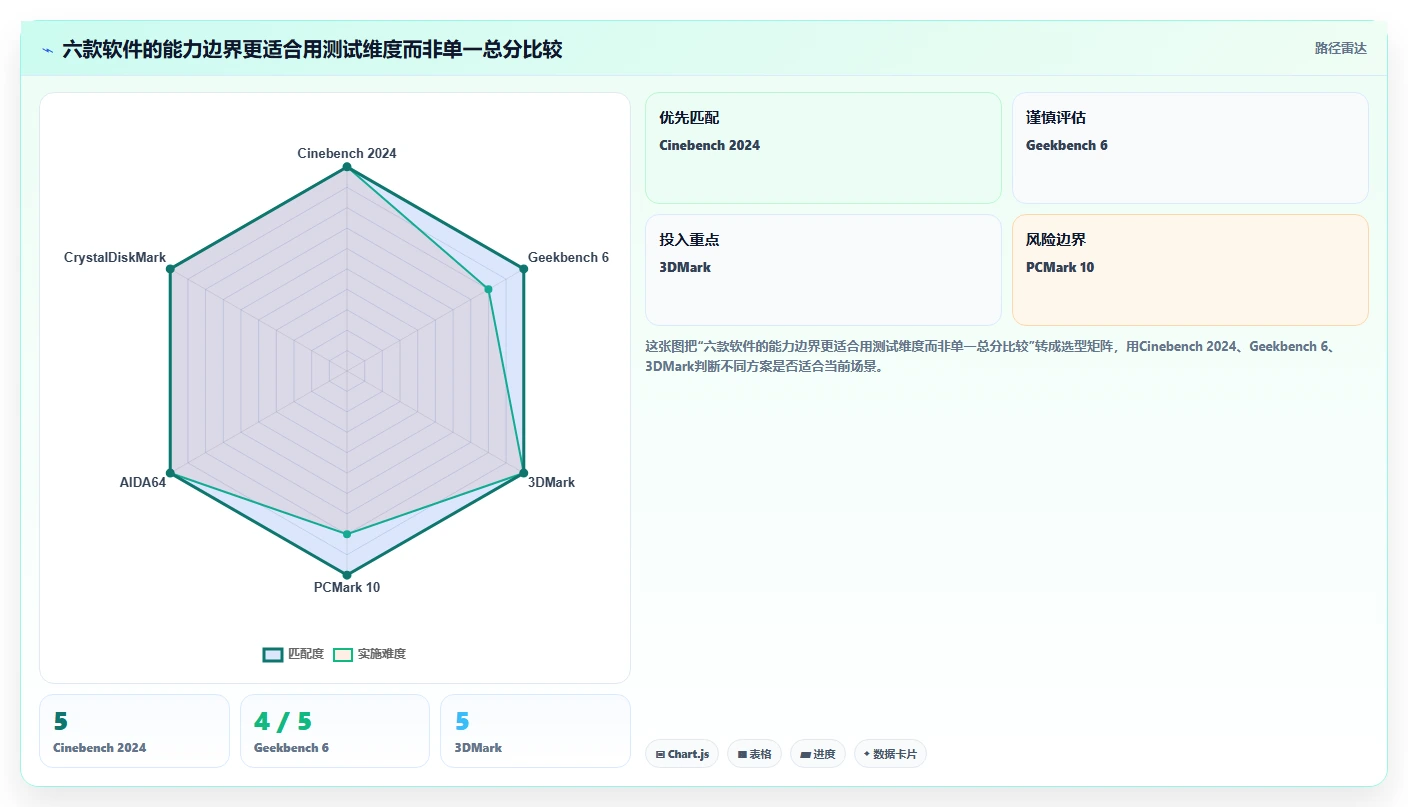Select the 谨慎评估 card
Image resolution: width=1408 pixels, height=807 pixels.
1190,148
